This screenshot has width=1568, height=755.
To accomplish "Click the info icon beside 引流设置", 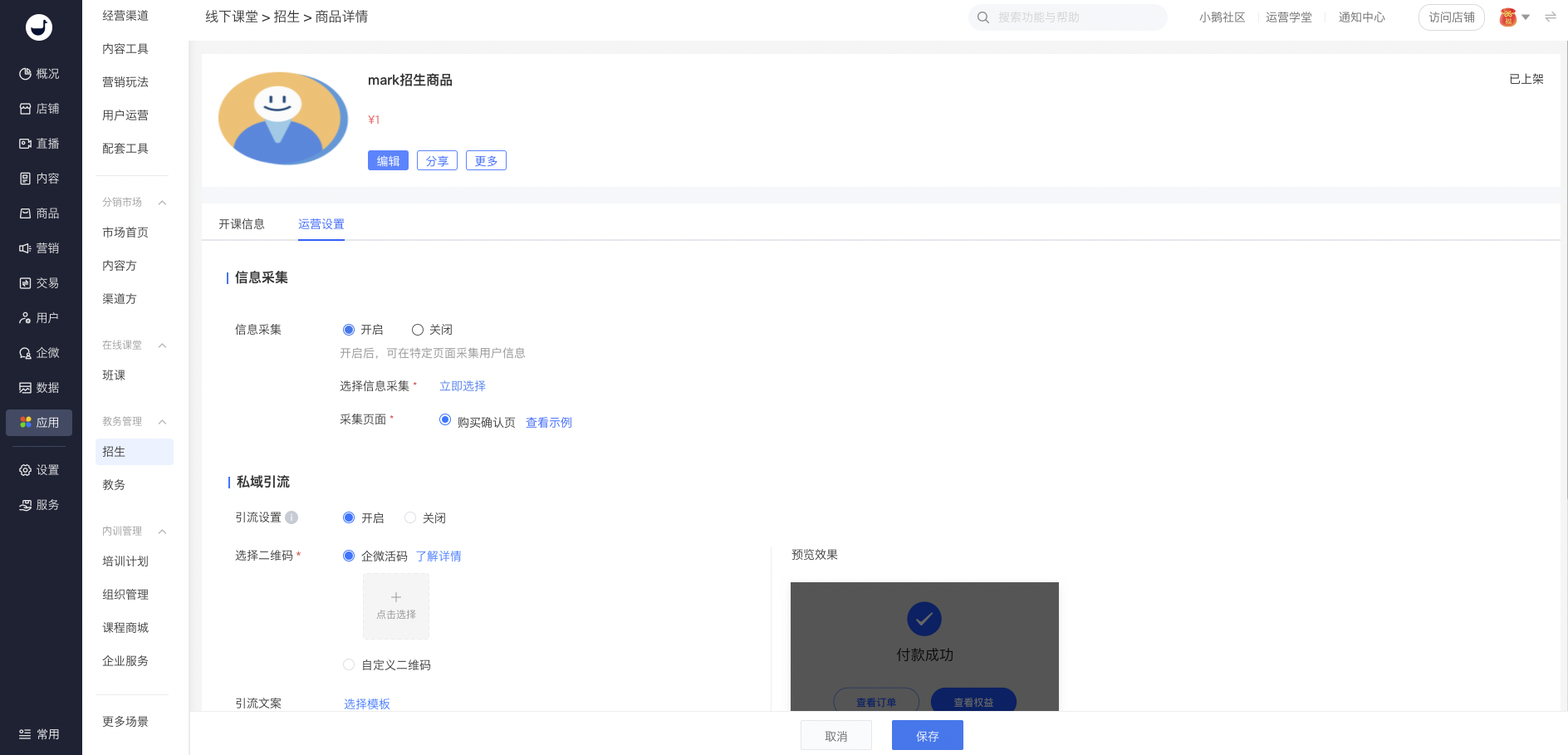I will coord(292,517).
